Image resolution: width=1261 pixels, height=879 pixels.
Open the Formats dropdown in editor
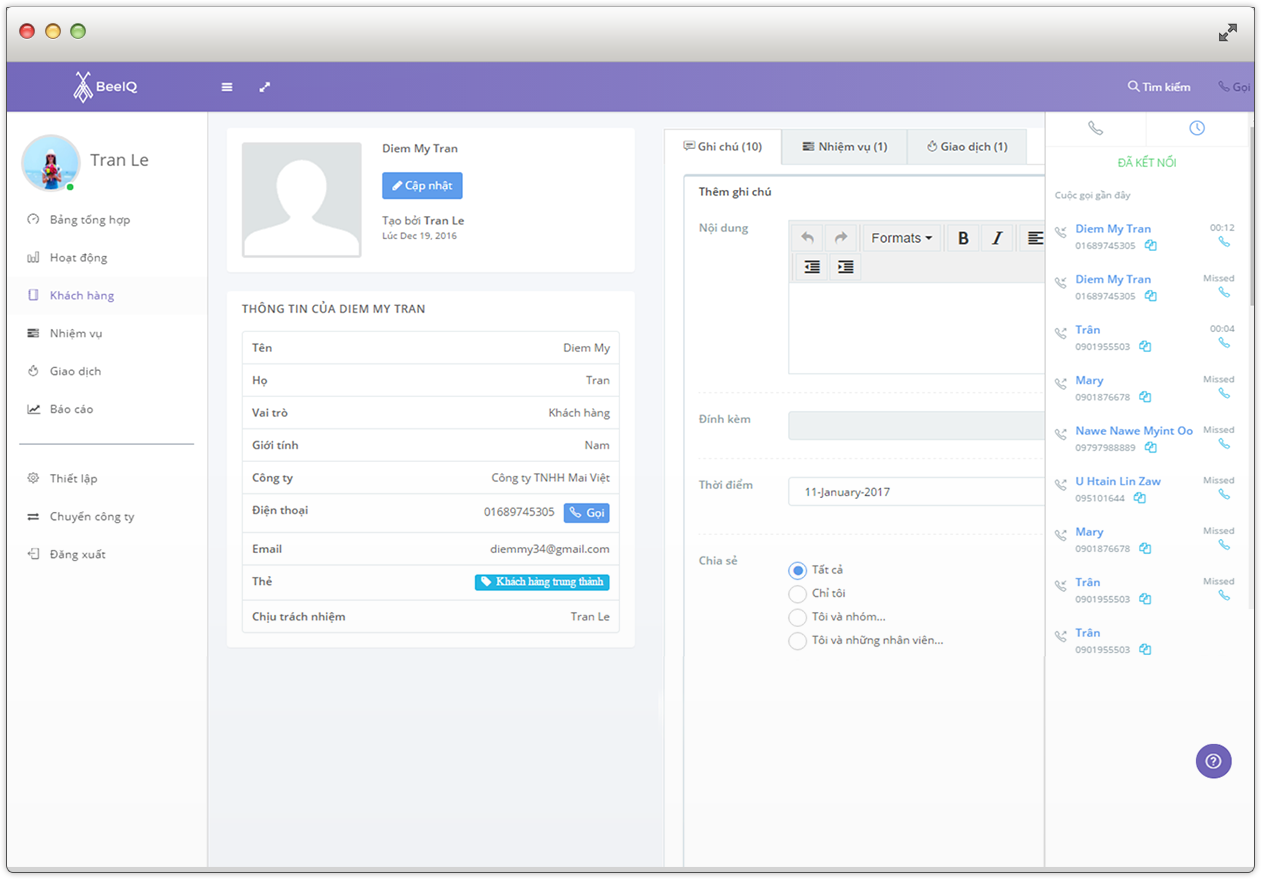pyautogui.click(x=901, y=238)
